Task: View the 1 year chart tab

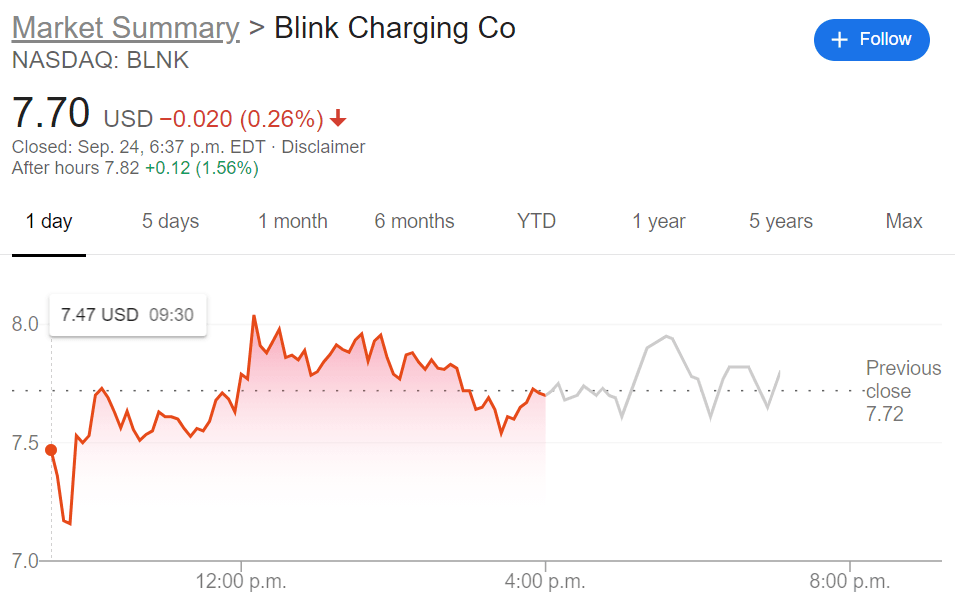Action: coord(658,222)
